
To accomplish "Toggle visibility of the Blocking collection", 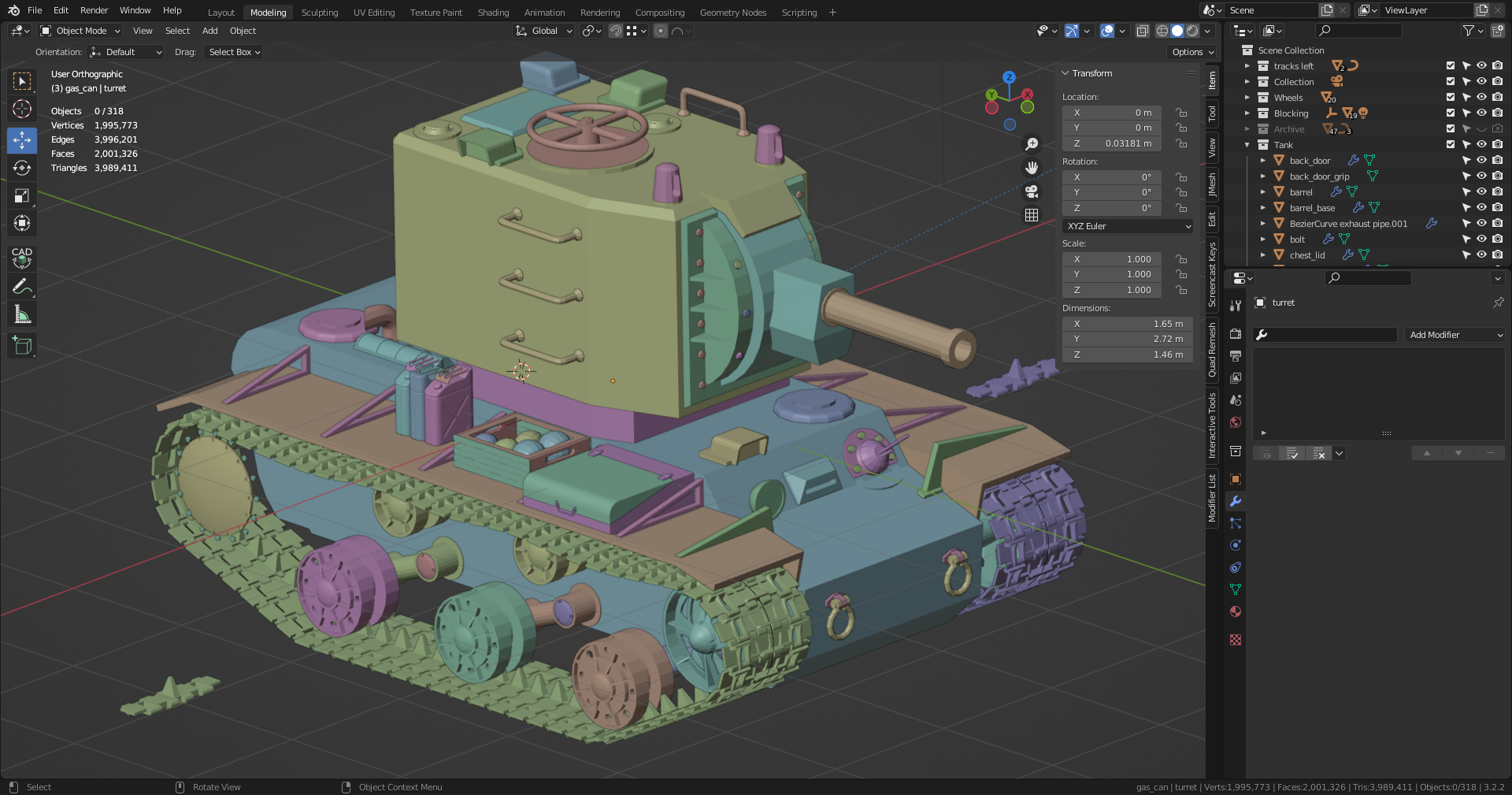I will 1481,113.
